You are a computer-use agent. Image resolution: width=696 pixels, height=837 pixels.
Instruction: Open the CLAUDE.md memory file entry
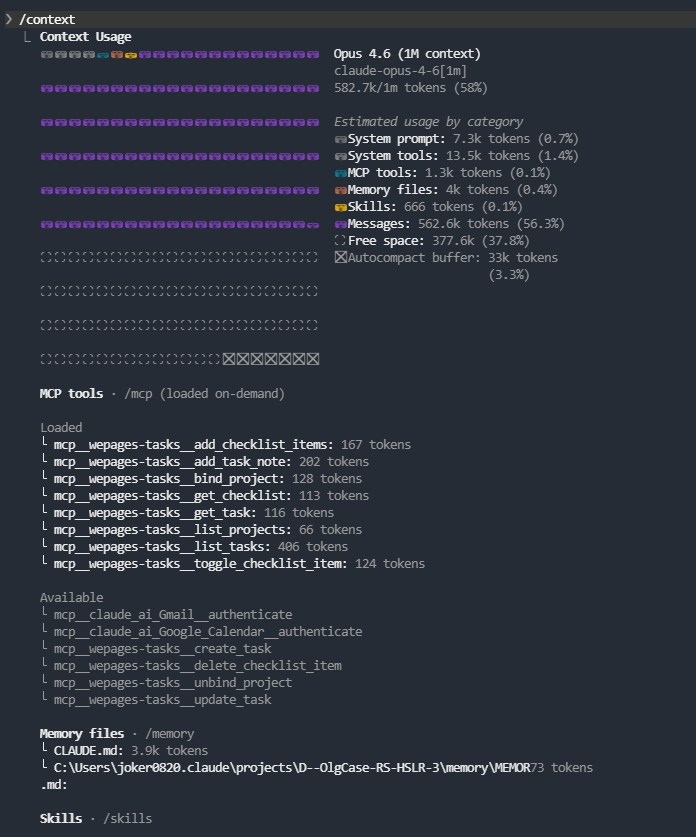89,751
